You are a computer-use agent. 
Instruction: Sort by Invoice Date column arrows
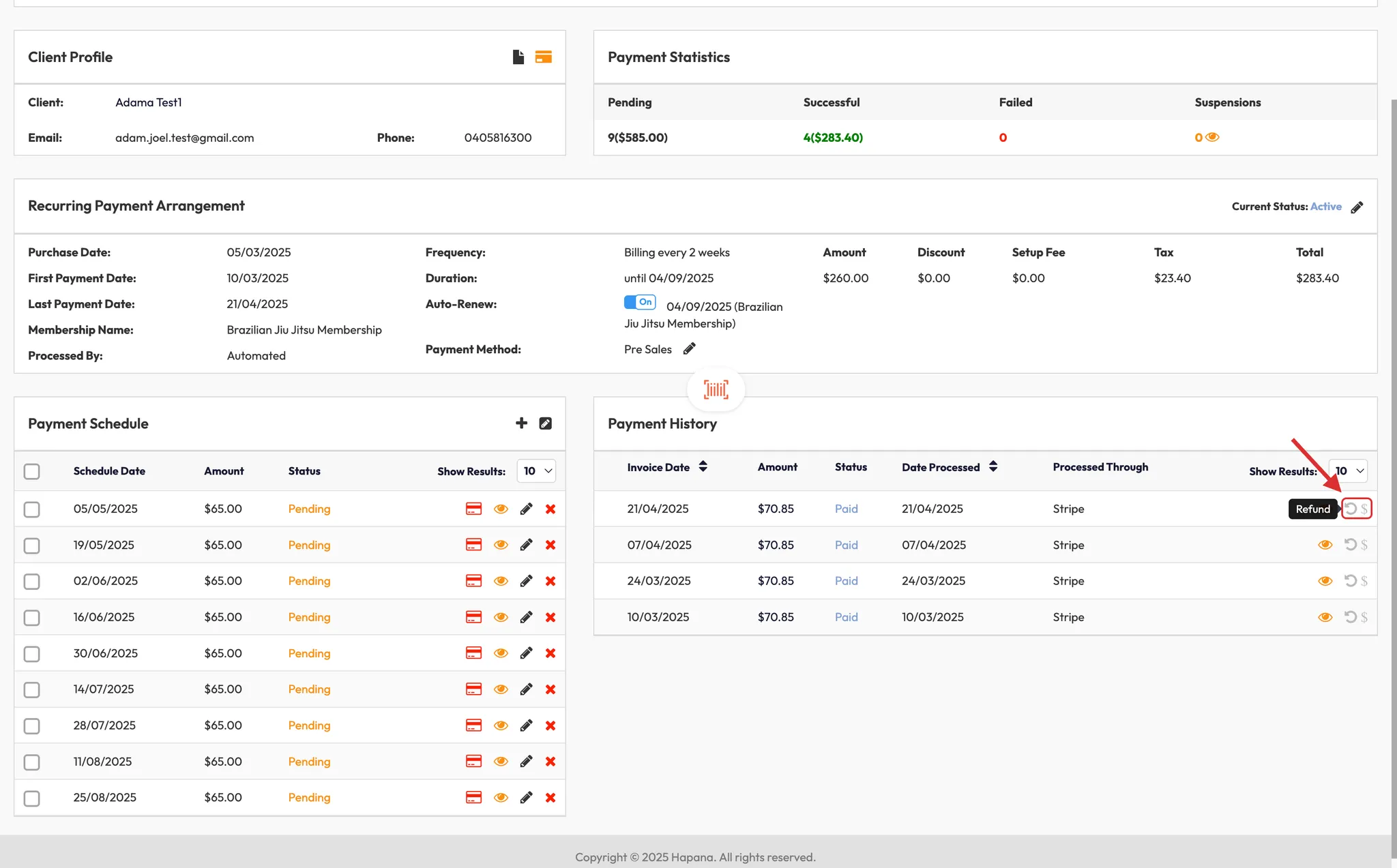(x=703, y=466)
